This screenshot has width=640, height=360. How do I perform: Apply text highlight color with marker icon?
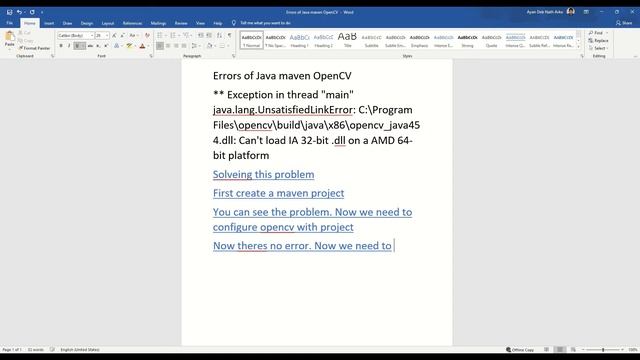coord(129,46)
